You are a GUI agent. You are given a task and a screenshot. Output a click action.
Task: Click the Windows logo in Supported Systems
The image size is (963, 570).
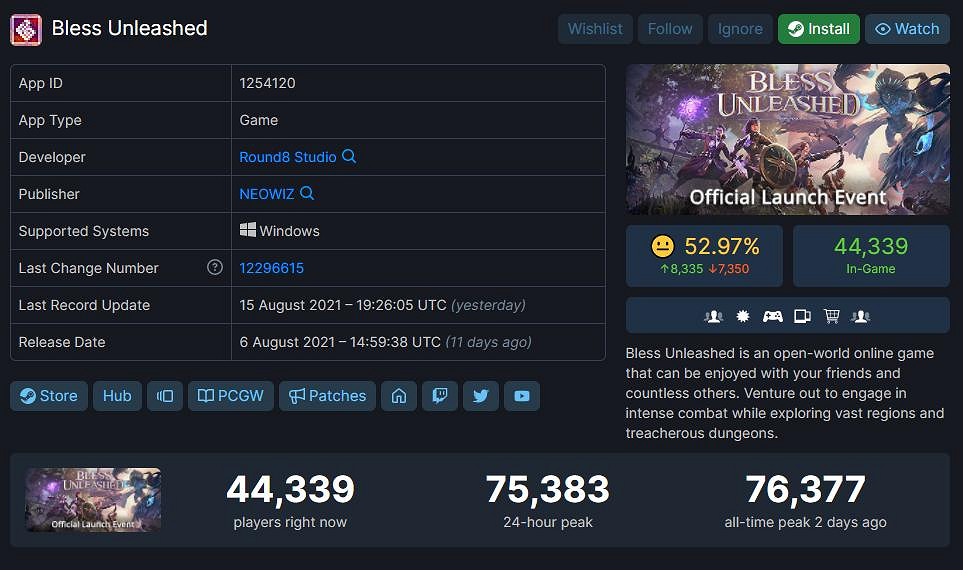pyautogui.click(x=248, y=230)
